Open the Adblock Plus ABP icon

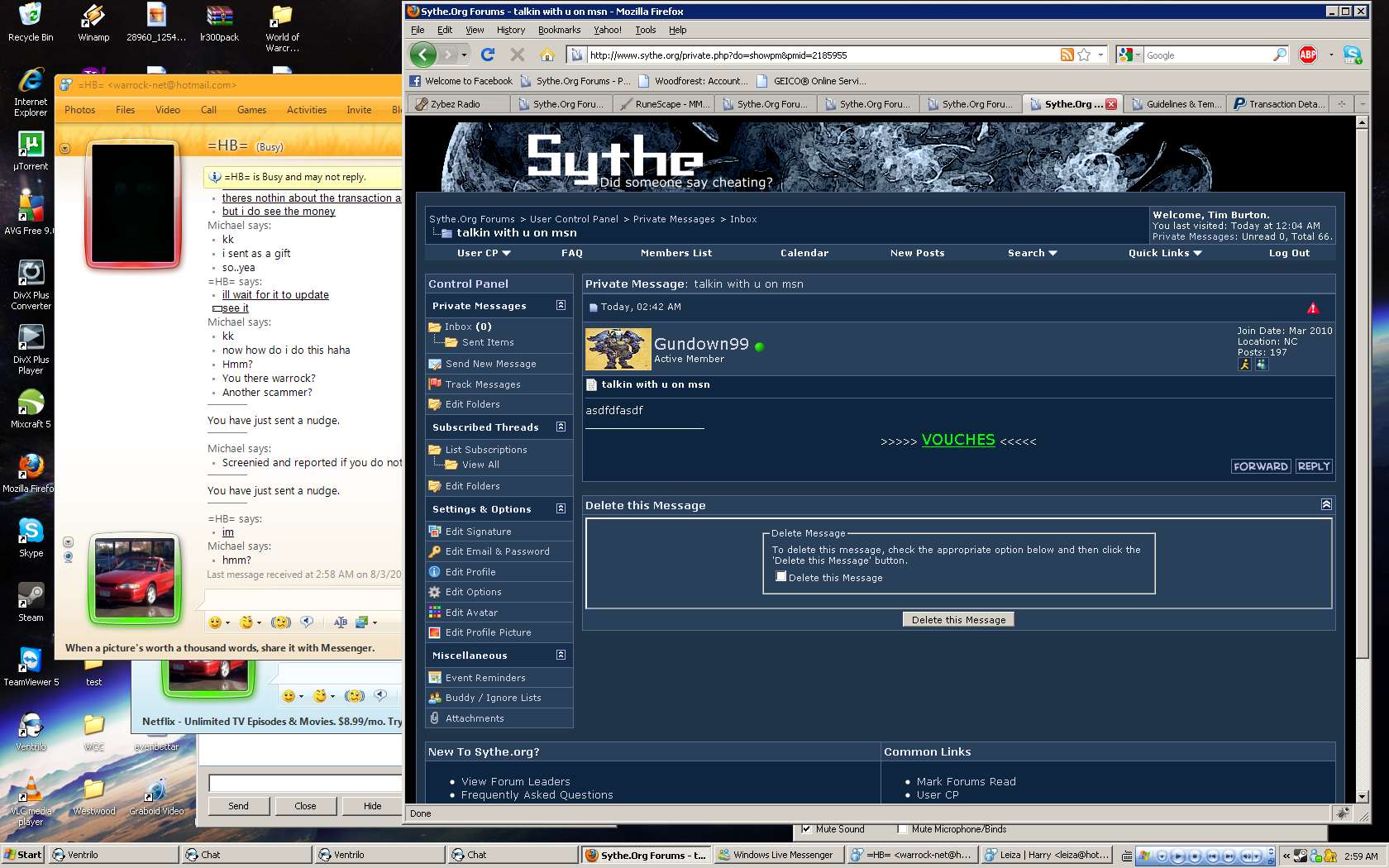point(1308,55)
